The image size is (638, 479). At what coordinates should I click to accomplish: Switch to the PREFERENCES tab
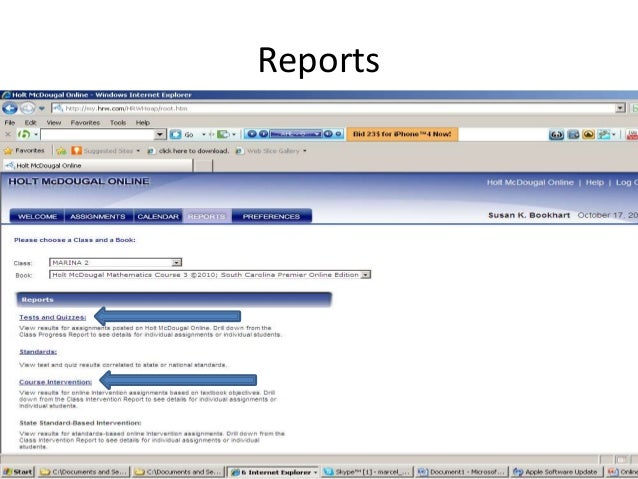pyautogui.click(x=271, y=217)
